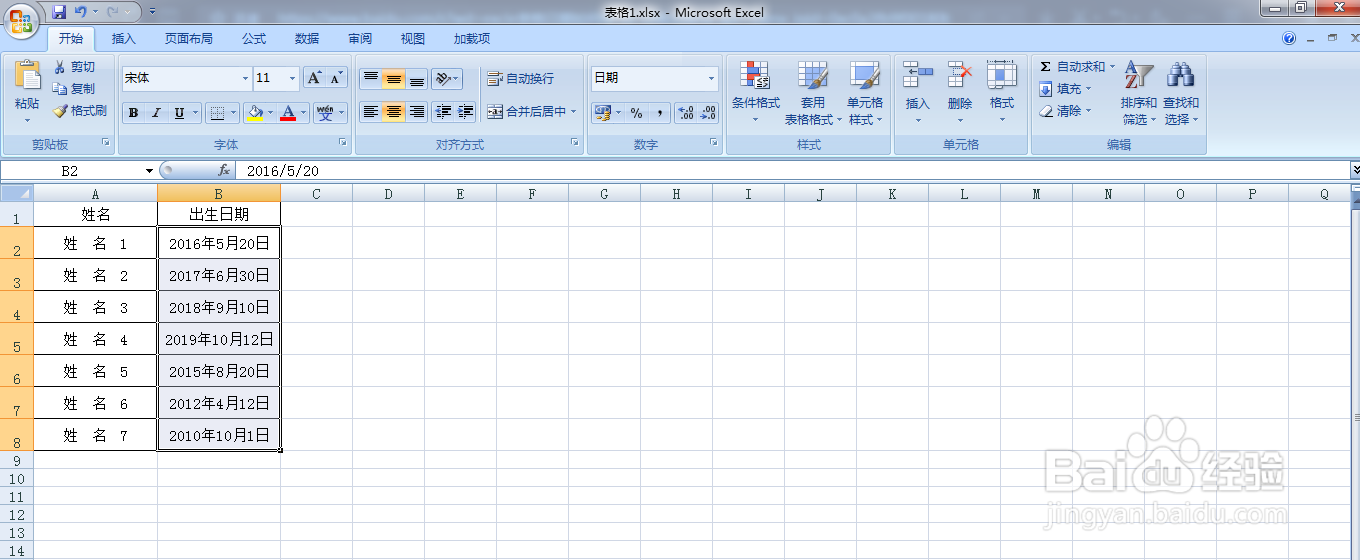Click the Delete cells button (删除)
This screenshot has width=1360, height=560.
pyautogui.click(x=960, y=92)
